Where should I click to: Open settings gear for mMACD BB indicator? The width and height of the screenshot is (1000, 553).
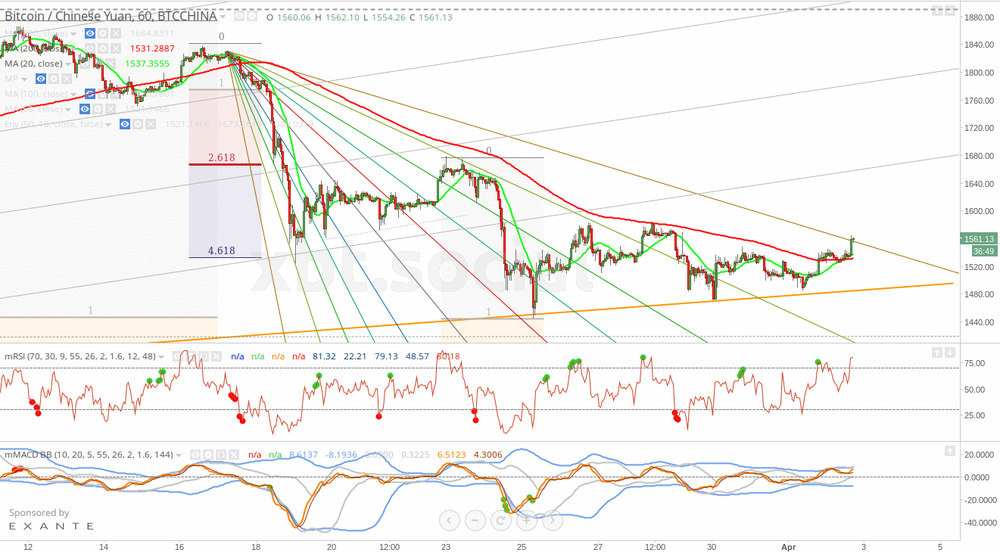208,455
